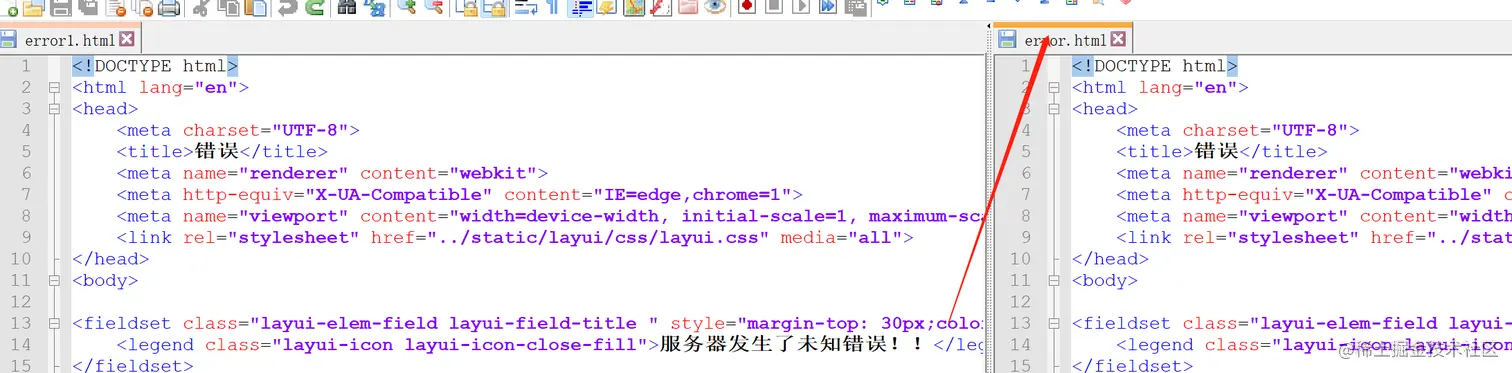Click <!DOCTYPE html> in error1.html

[x=155, y=66]
